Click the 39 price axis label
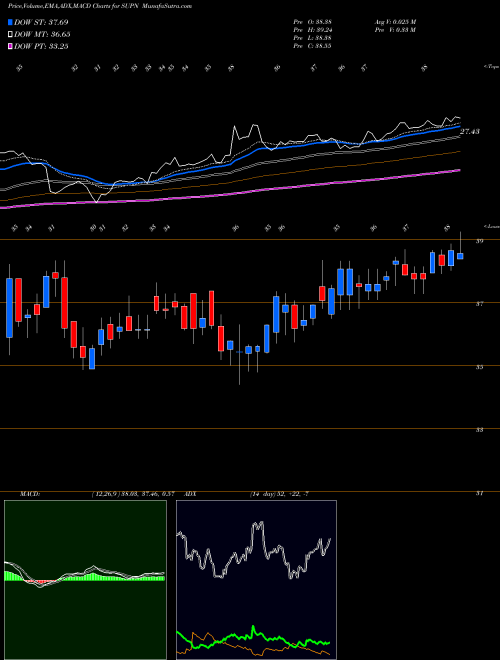Viewport: 500px width, 660px height. tap(479, 241)
